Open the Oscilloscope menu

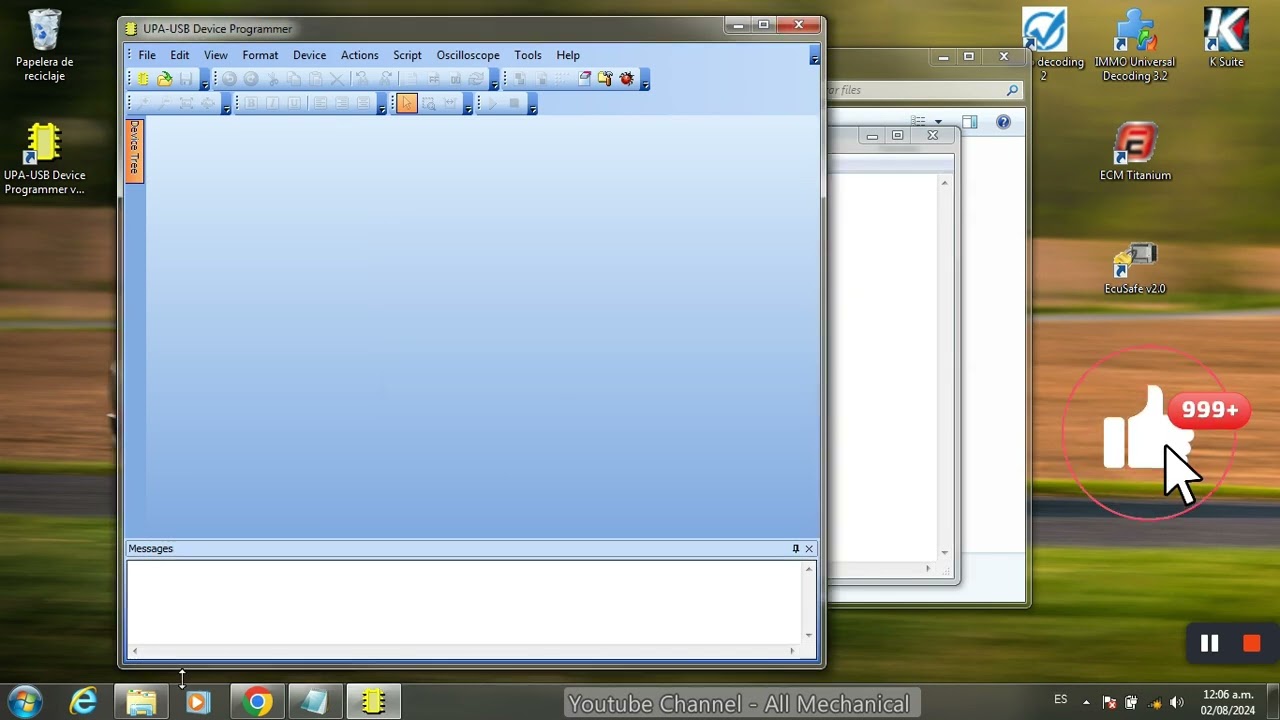[x=468, y=55]
